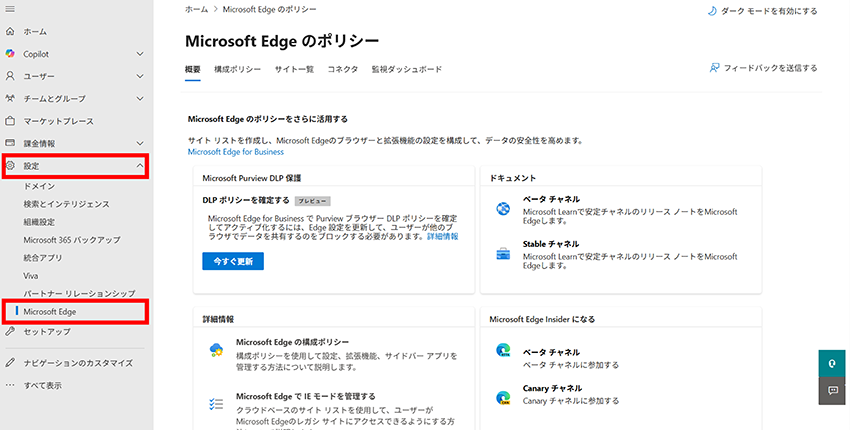The image size is (850, 430).
Task: Open the 監視ダッシュボード tab
Action: pyautogui.click(x=406, y=69)
